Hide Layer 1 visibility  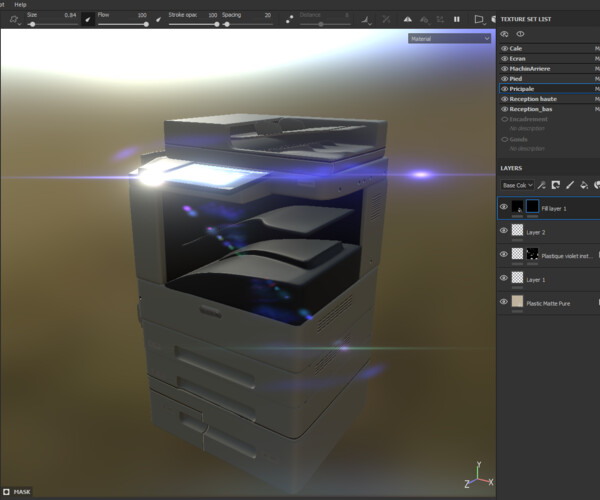pyautogui.click(x=504, y=278)
